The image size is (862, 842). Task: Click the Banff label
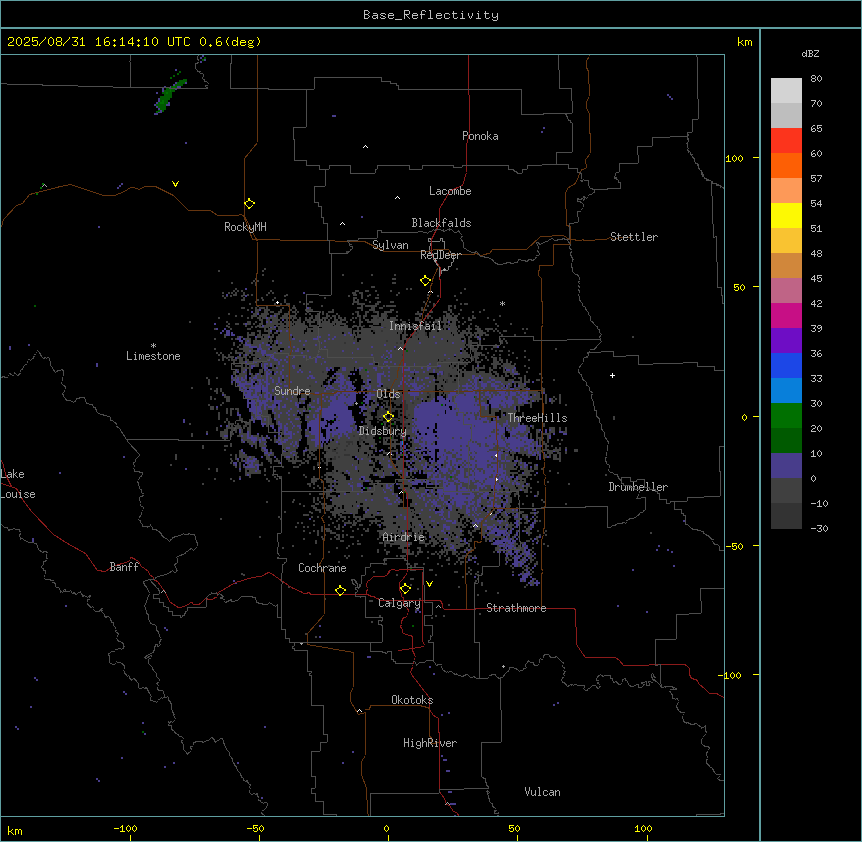coord(124,567)
